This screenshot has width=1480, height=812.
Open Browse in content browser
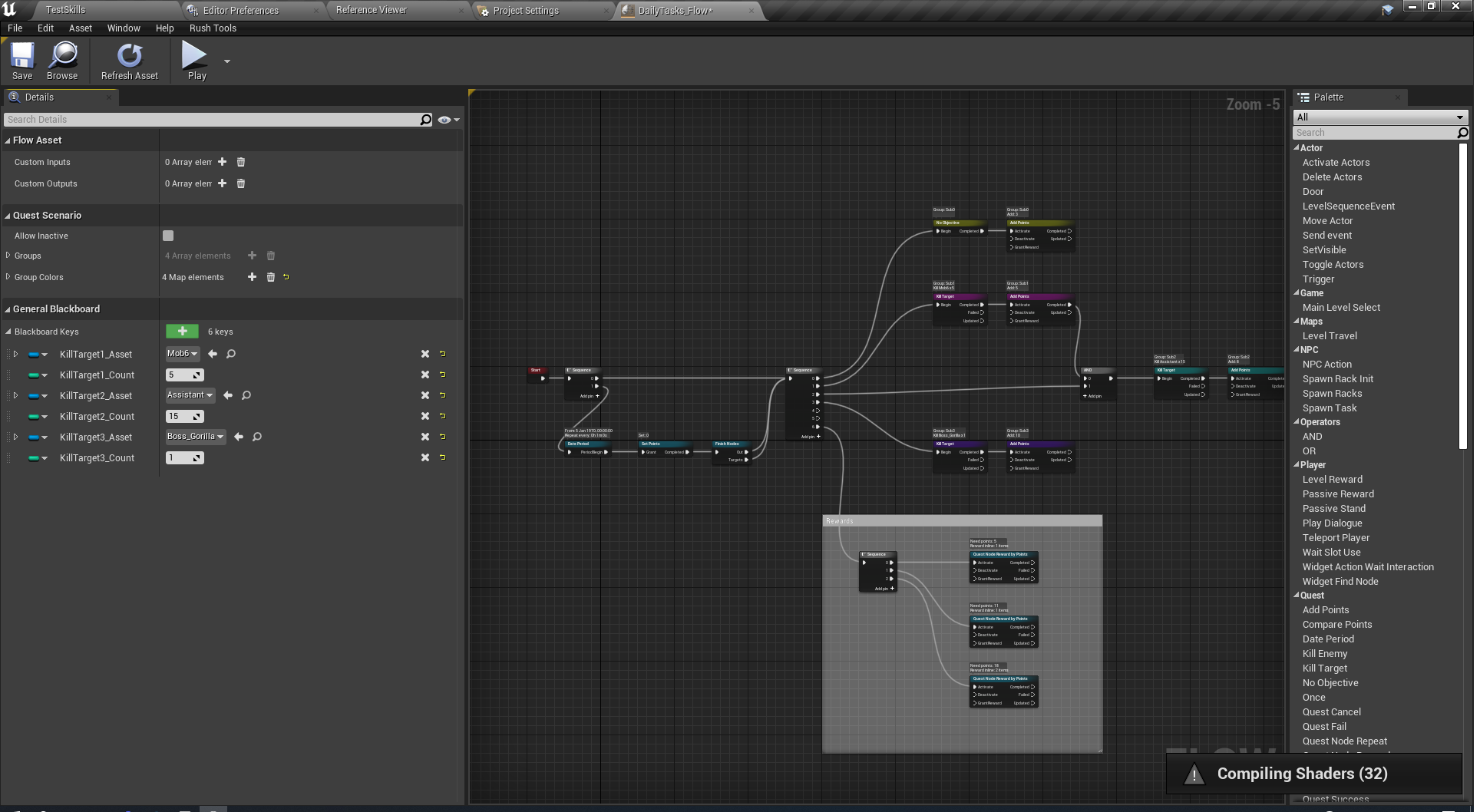click(x=62, y=61)
